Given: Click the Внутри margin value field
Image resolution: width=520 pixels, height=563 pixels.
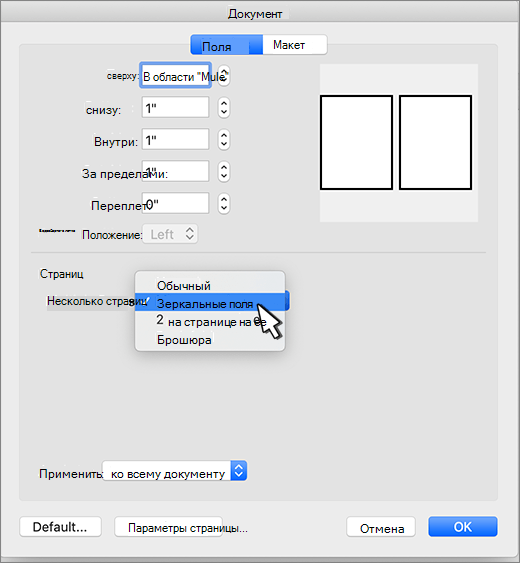Looking at the screenshot, I should coord(175,139).
